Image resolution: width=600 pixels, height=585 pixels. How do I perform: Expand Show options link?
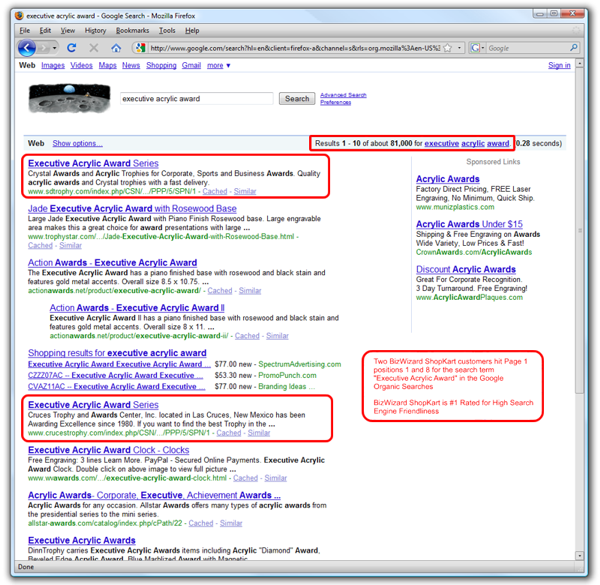pyautogui.click(x=78, y=143)
